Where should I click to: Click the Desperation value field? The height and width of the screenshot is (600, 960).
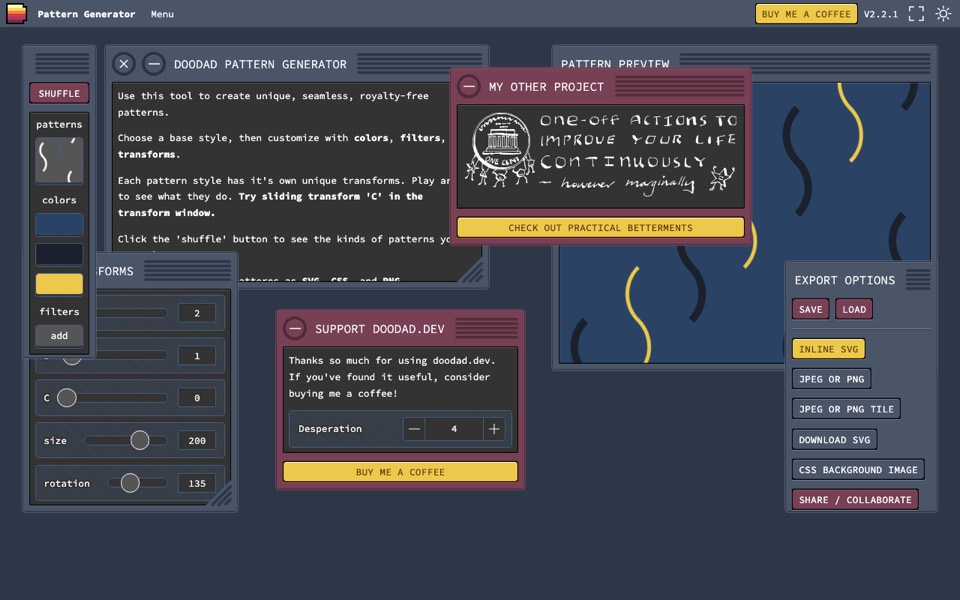click(x=454, y=429)
